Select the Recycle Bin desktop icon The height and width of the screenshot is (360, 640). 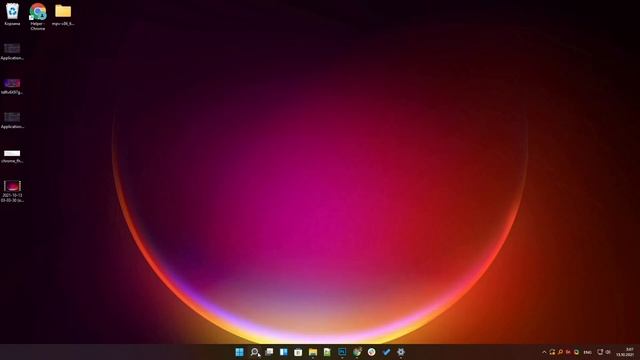(12, 15)
